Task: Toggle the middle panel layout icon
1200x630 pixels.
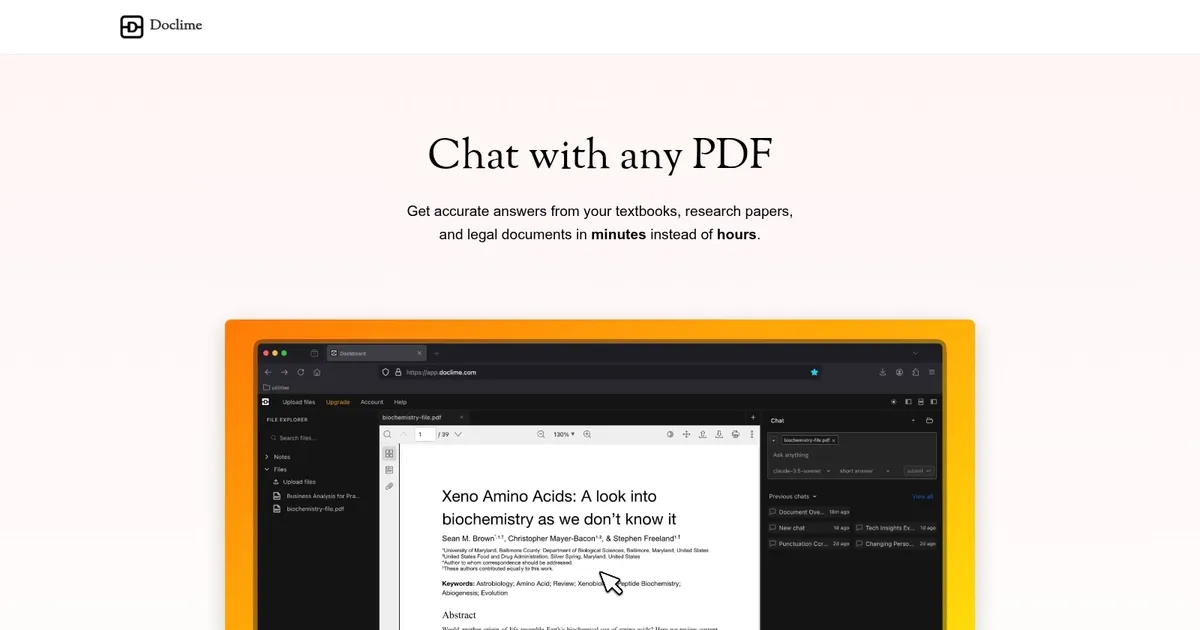Action: (x=920, y=402)
